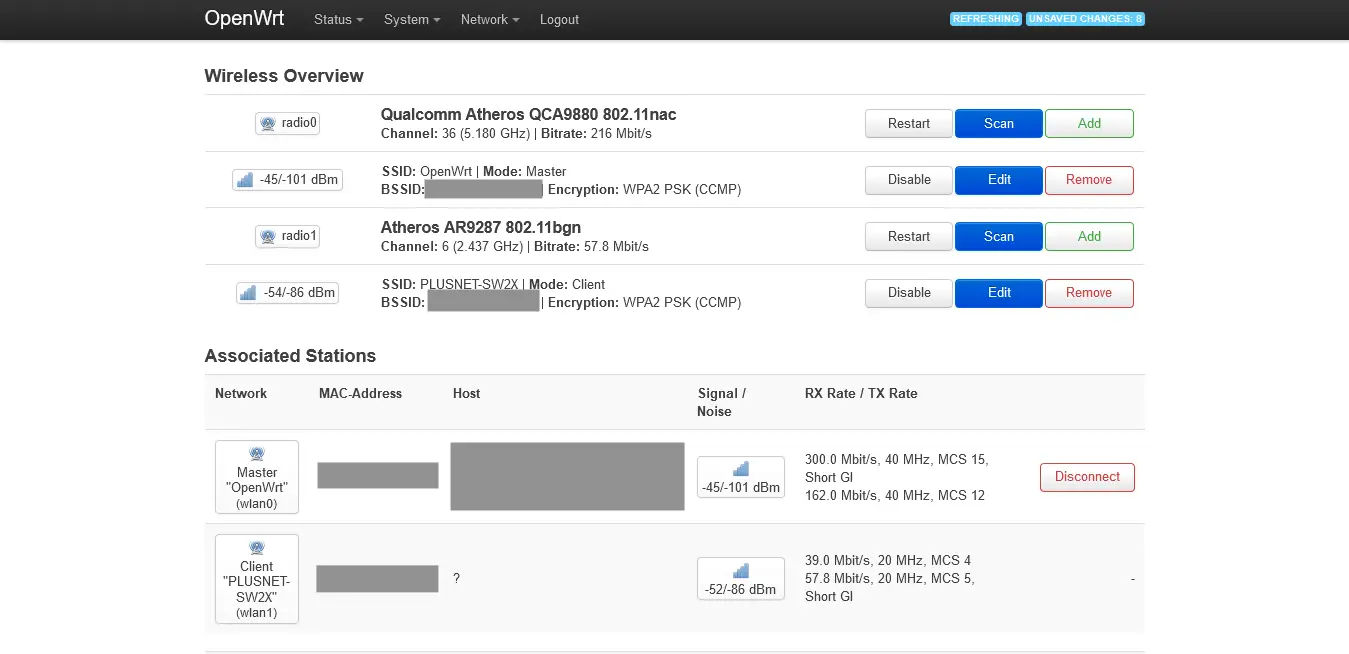The image size is (1349, 654).
Task: Restart the radio0 Qualcomm Atheros device
Action: pos(909,124)
